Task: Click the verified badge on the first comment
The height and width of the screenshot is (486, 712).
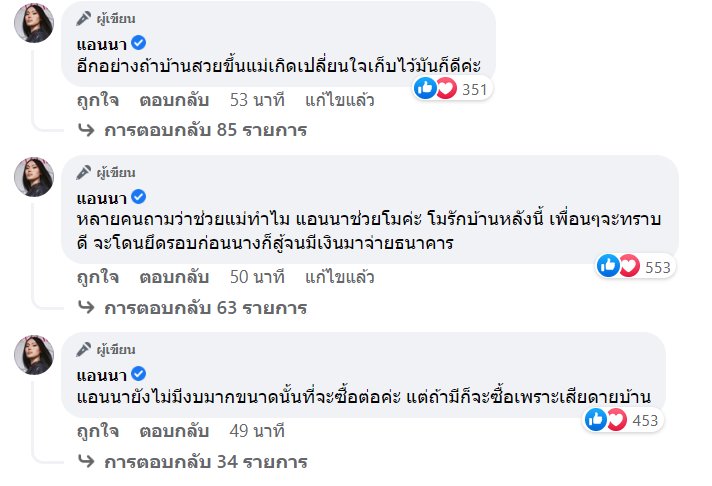Action: coord(140,43)
